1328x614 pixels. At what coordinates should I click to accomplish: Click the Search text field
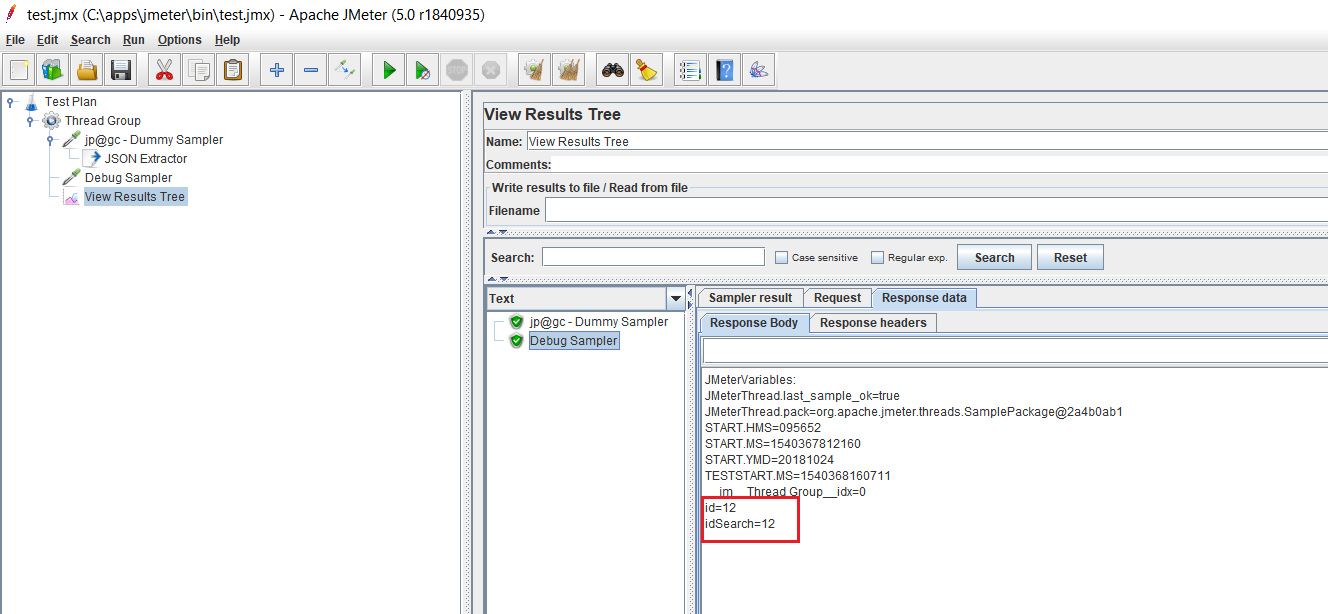pyautogui.click(x=653, y=257)
